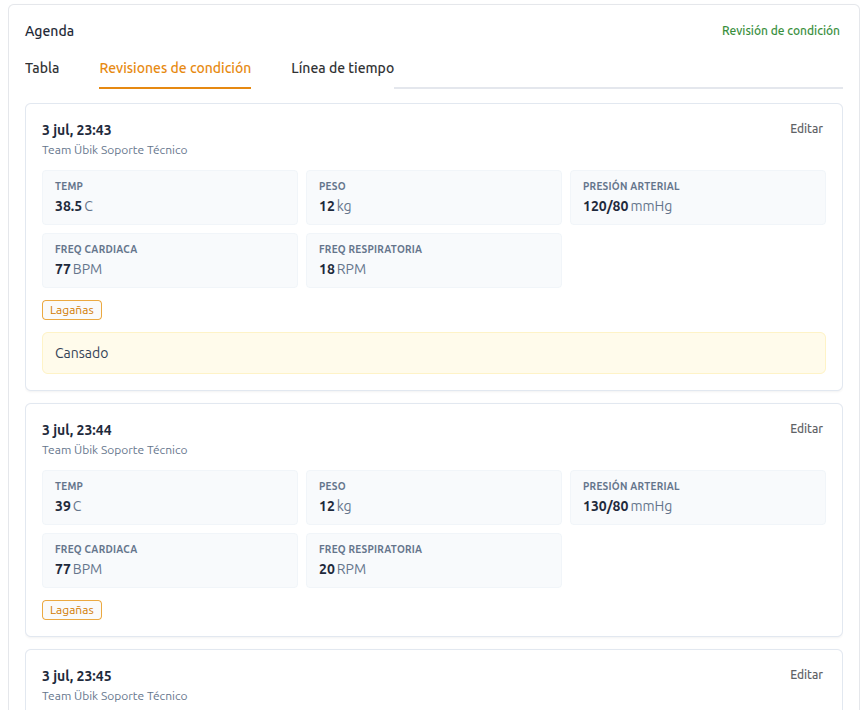Click Team Übik Soporte Técnico under 23:44
The width and height of the screenshot is (868, 710).
pos(115,450)
